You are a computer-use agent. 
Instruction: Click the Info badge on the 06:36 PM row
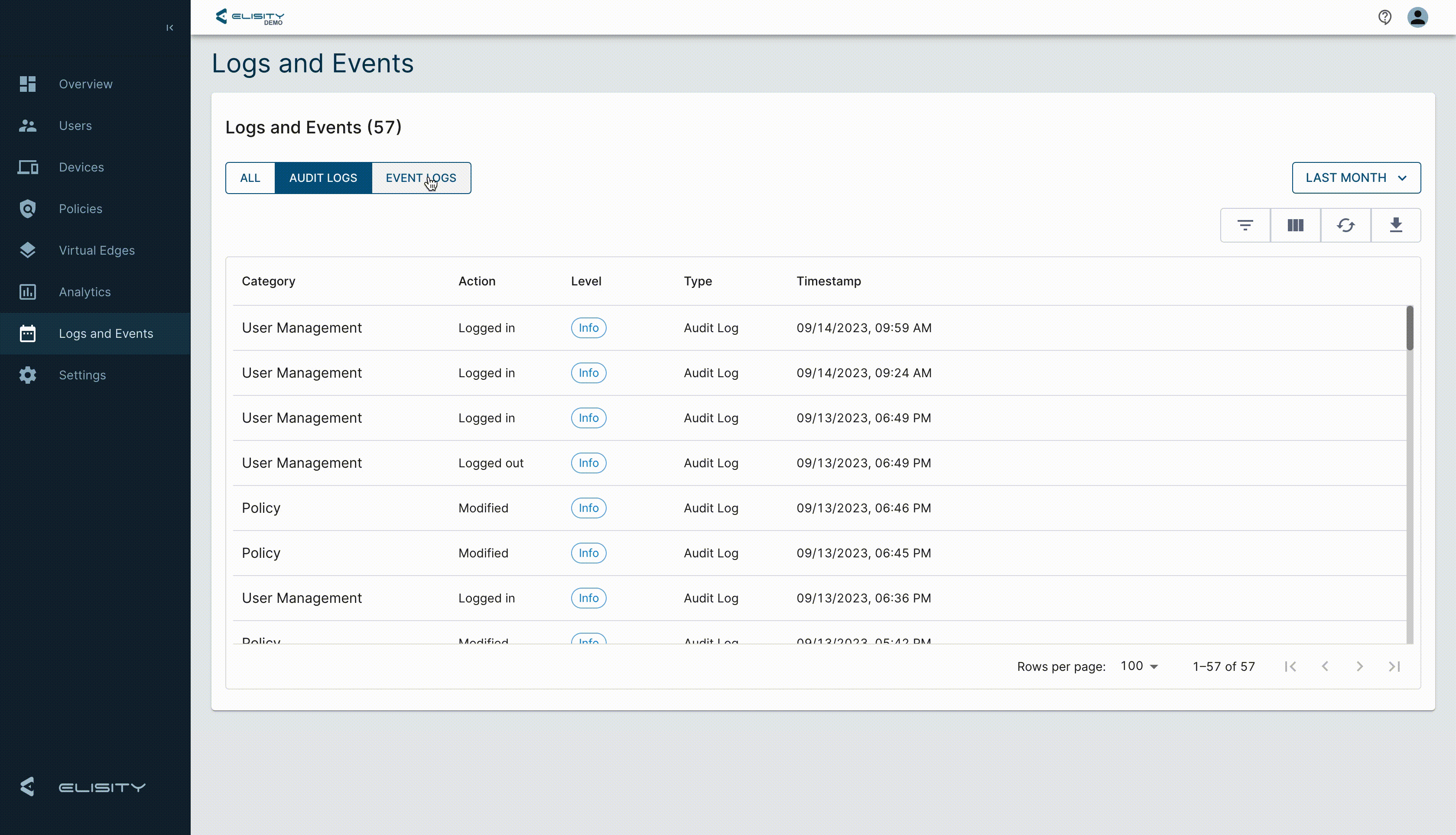(x=588, y=598)
